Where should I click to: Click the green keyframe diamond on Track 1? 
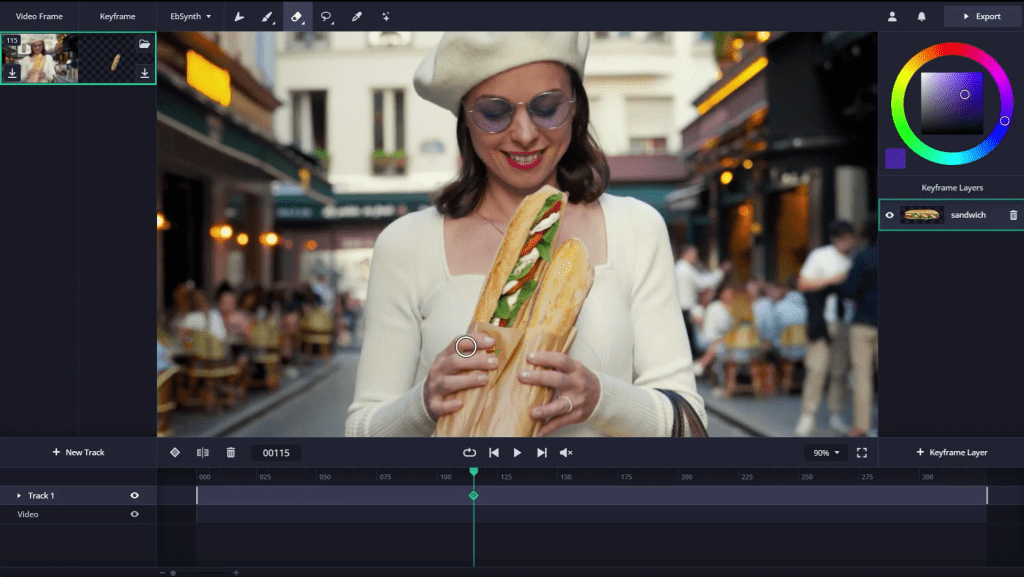click(x=473, y=495)
